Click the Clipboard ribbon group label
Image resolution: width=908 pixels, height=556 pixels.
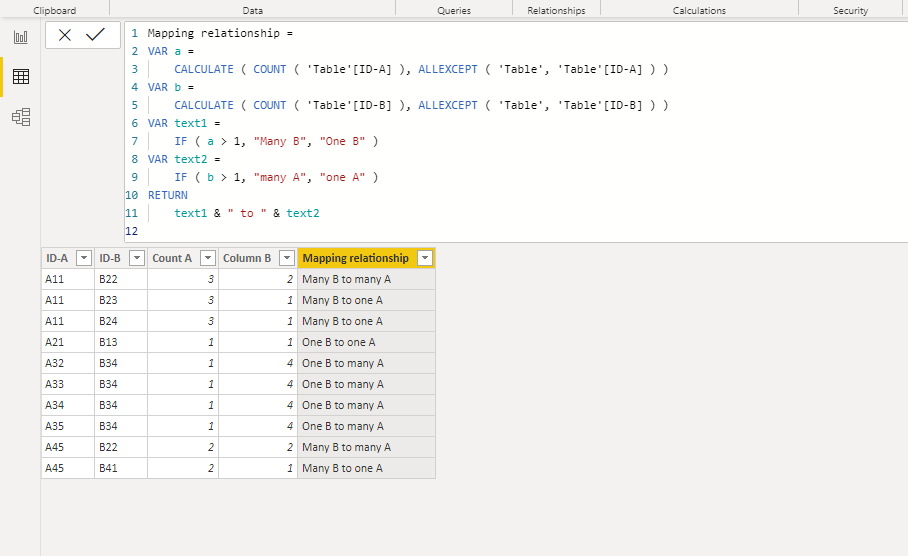[54, 10]
